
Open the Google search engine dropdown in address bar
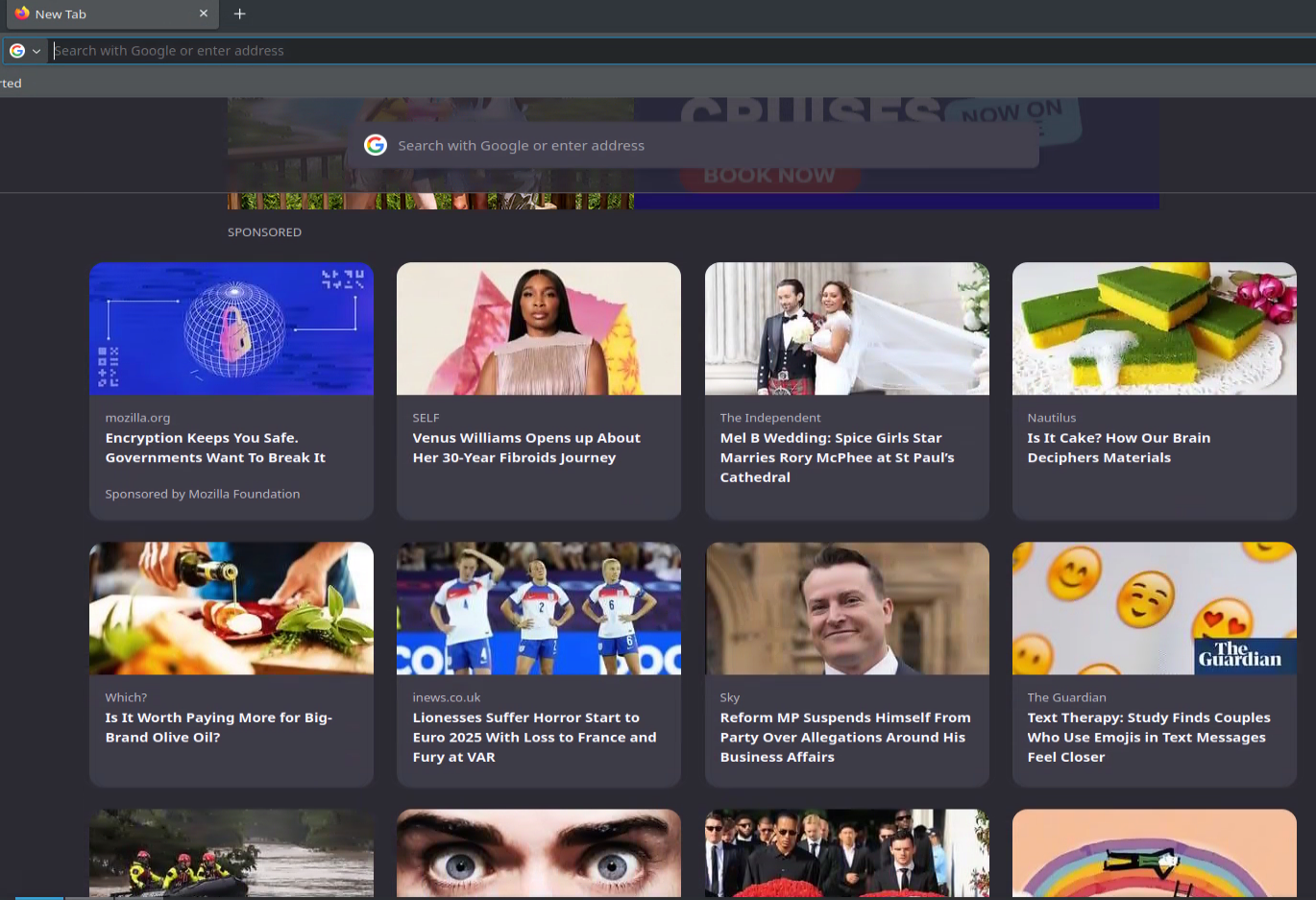click(25, 51)
